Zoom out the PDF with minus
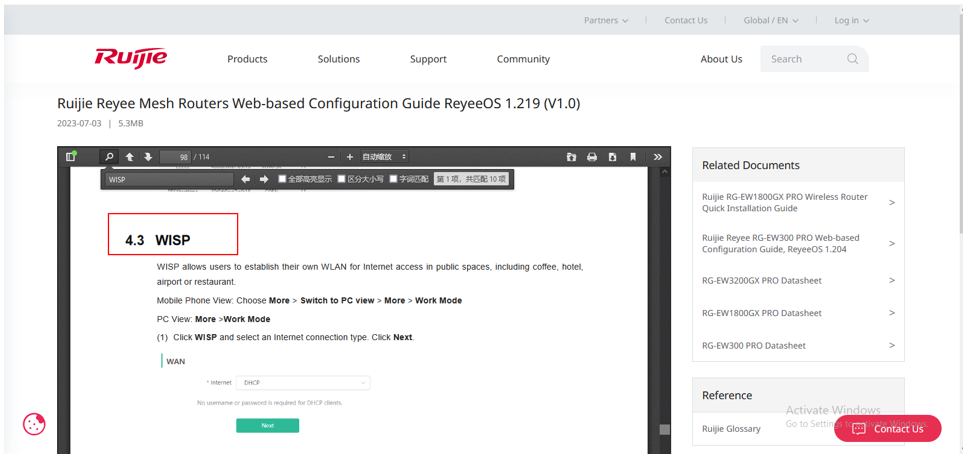 coord(331,157)
